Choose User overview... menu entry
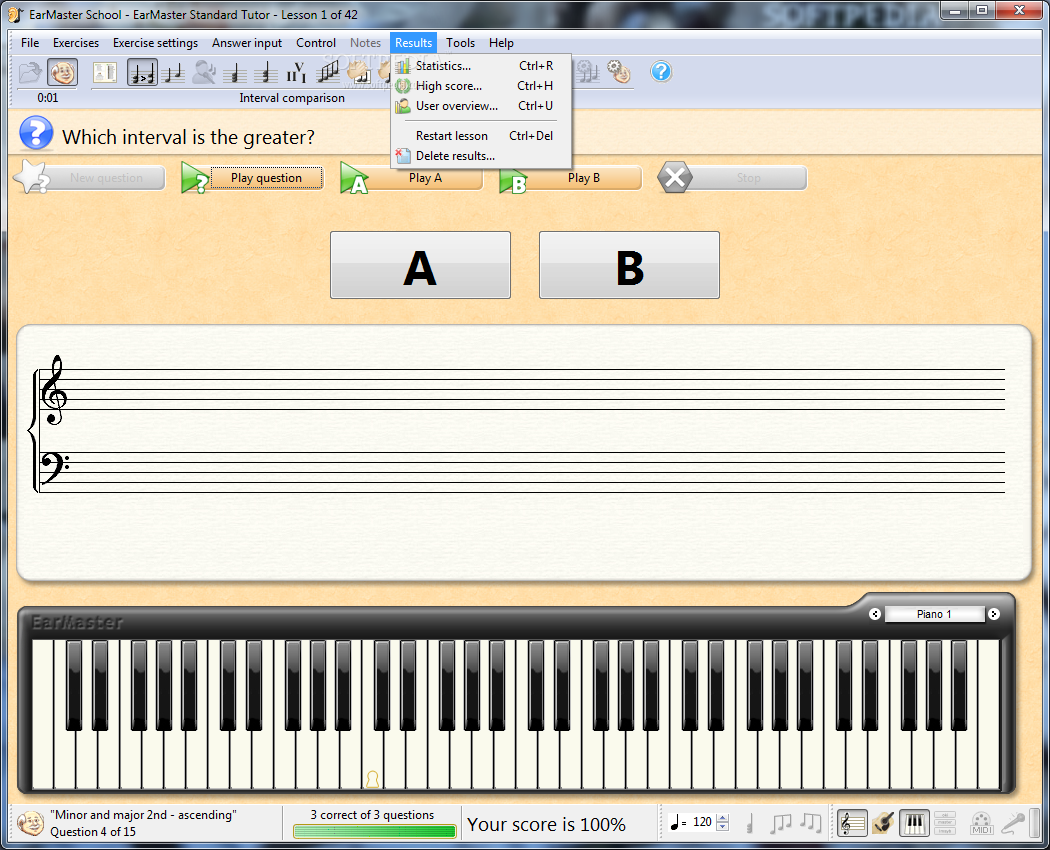Viewport: 1050px width, 850px height. 481,106
